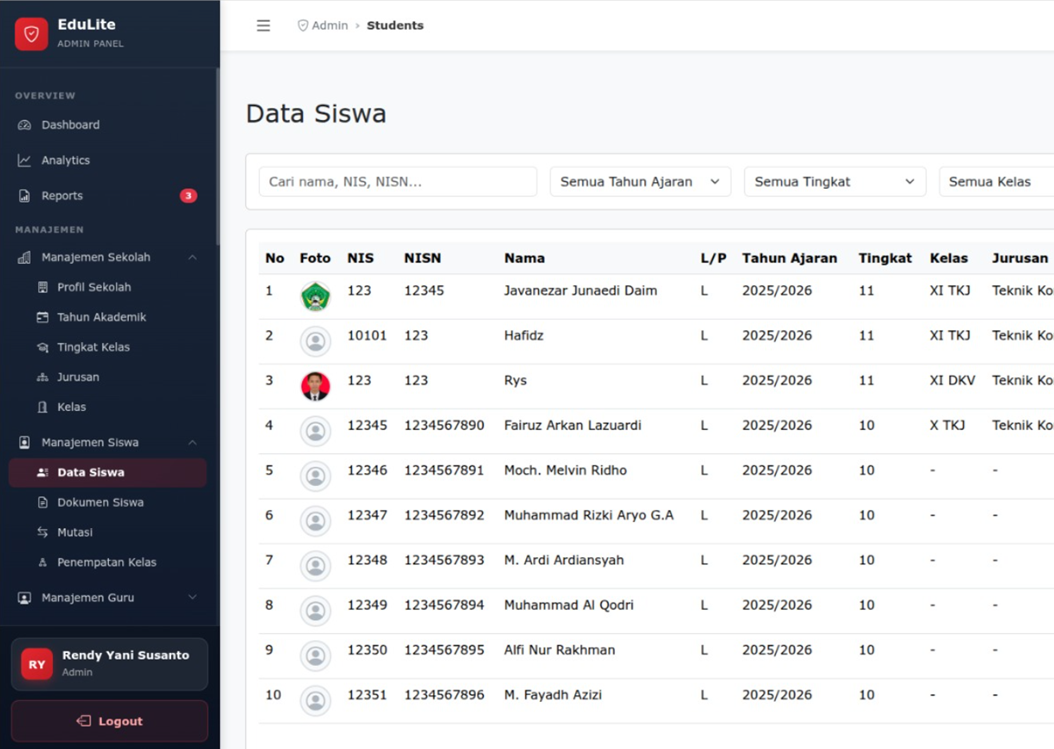Image resolution: width=1054 pixels, height=749 pixels.
Task: Open Rendy Yani Susanto profile card
Action: (x=110, y=664)
